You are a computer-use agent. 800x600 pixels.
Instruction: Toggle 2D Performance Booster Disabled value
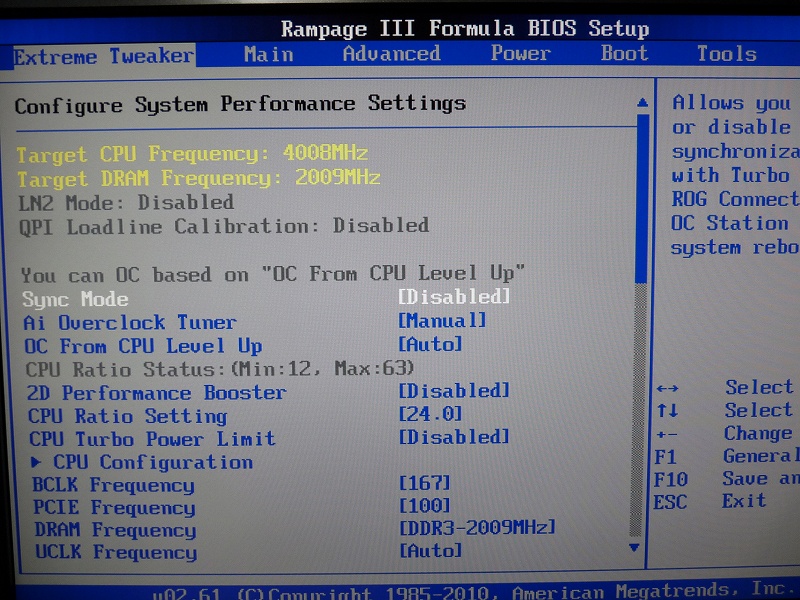(454, 391)
